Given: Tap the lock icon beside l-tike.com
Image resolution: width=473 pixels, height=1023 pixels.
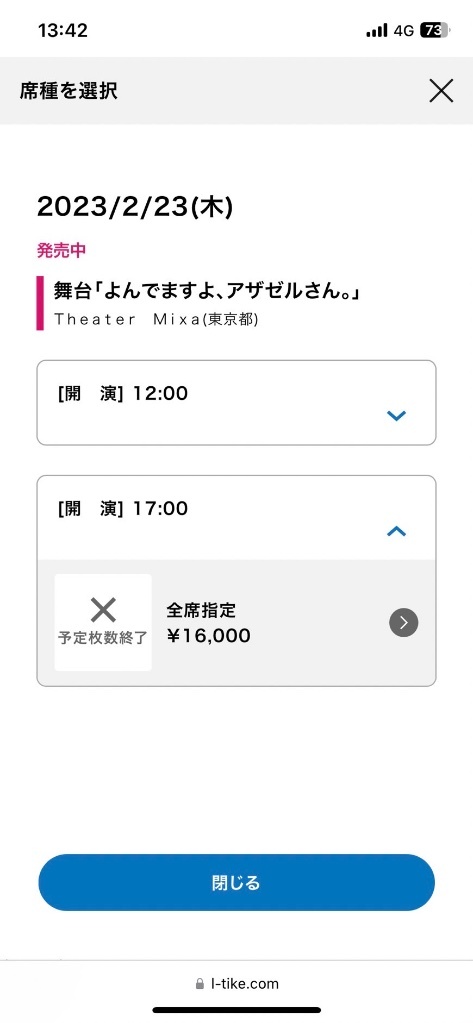Looking at the screenshot, I should pyautogui.click(x=200, y=984).
